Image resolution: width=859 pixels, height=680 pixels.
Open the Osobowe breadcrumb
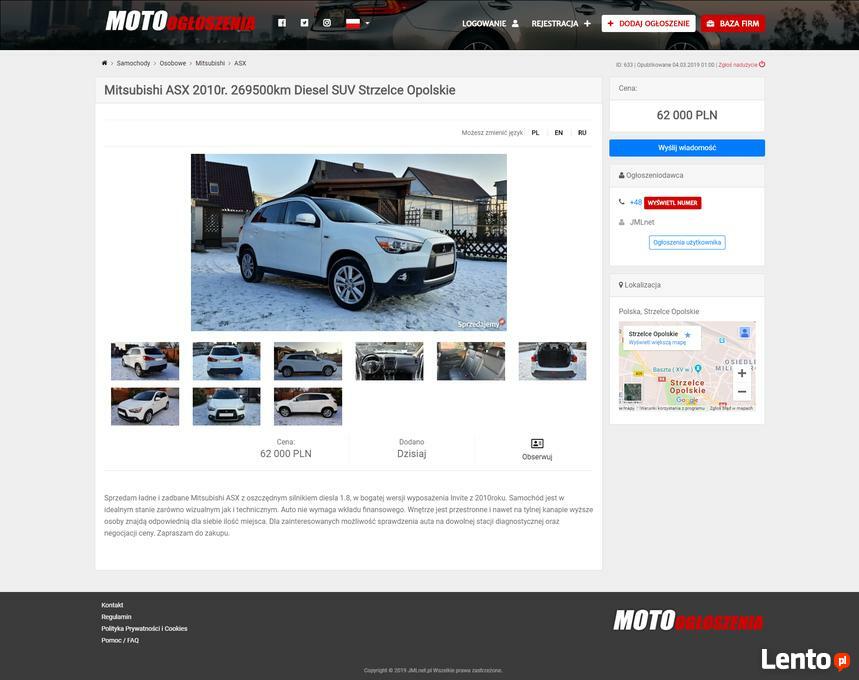(x=173, y=64)
